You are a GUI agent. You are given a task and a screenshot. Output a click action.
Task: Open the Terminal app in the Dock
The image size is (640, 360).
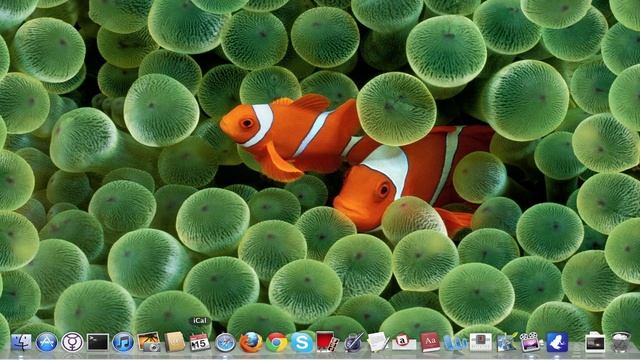(98, 342)
